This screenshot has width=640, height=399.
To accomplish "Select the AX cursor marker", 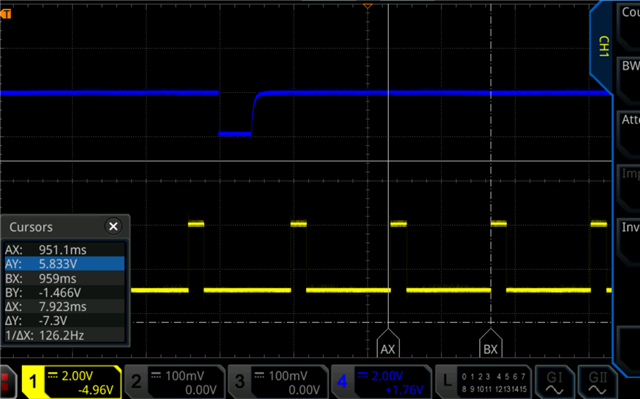I will pos(388,344).
